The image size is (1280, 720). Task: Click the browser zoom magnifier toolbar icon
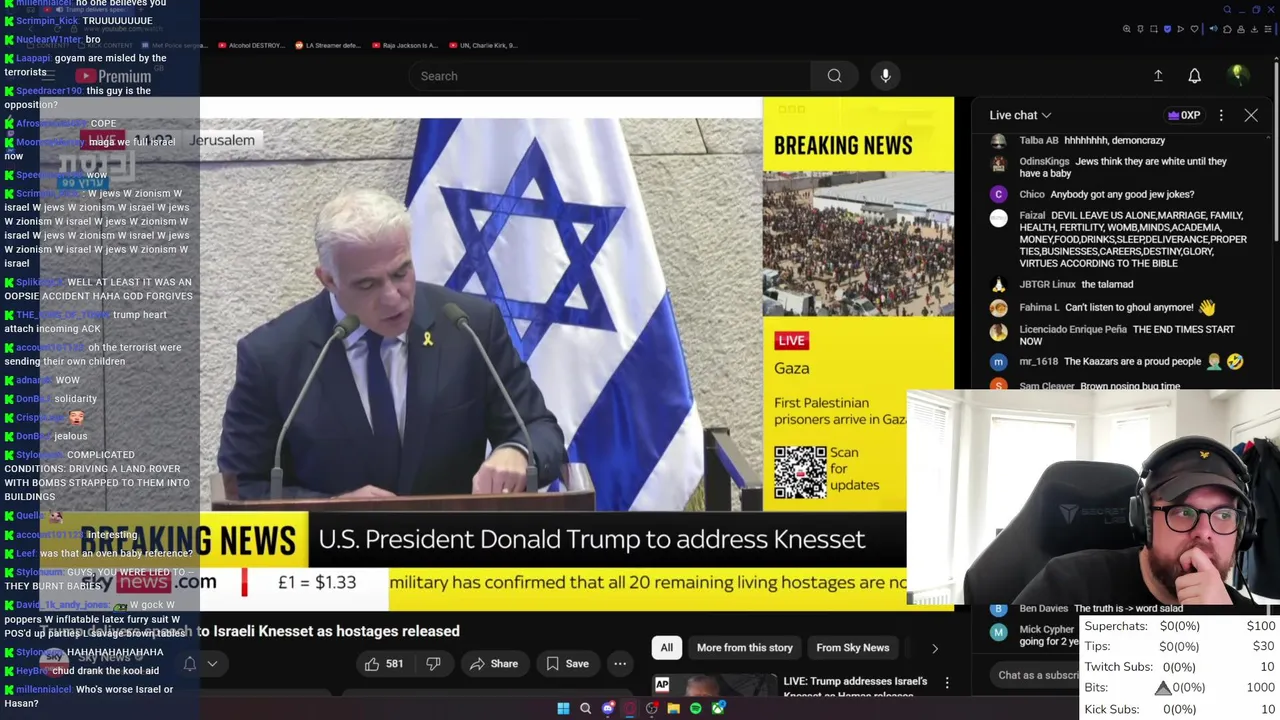[1127, 29]
